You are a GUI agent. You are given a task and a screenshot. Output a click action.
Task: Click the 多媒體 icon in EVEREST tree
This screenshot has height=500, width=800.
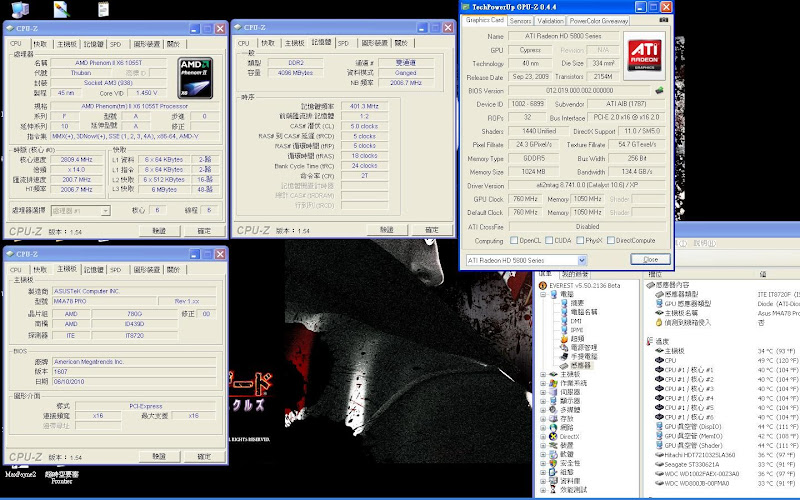tap(553, 410)
